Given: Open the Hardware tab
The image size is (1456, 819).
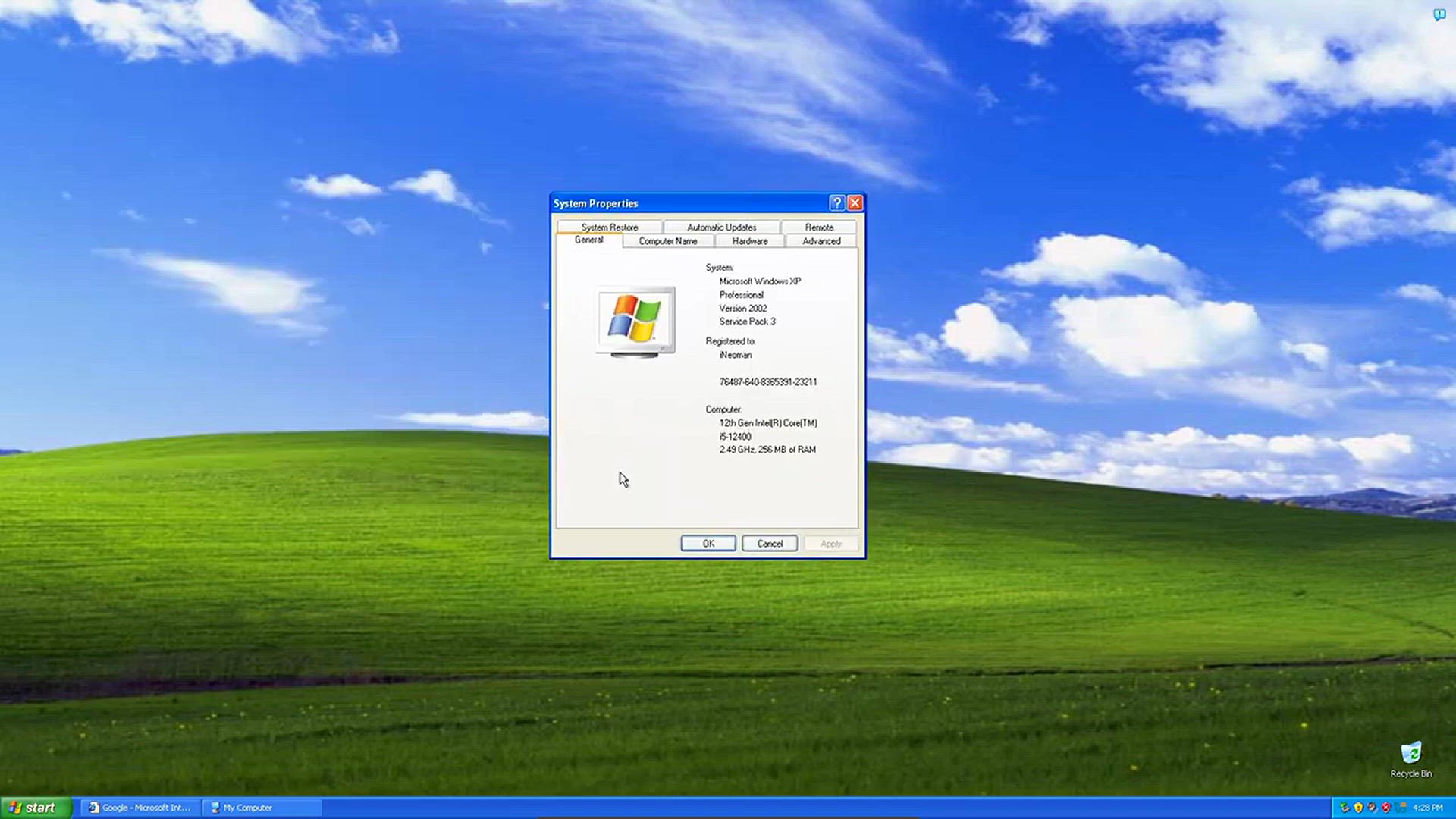Looking at the screenshot, I should click(750, 241).
